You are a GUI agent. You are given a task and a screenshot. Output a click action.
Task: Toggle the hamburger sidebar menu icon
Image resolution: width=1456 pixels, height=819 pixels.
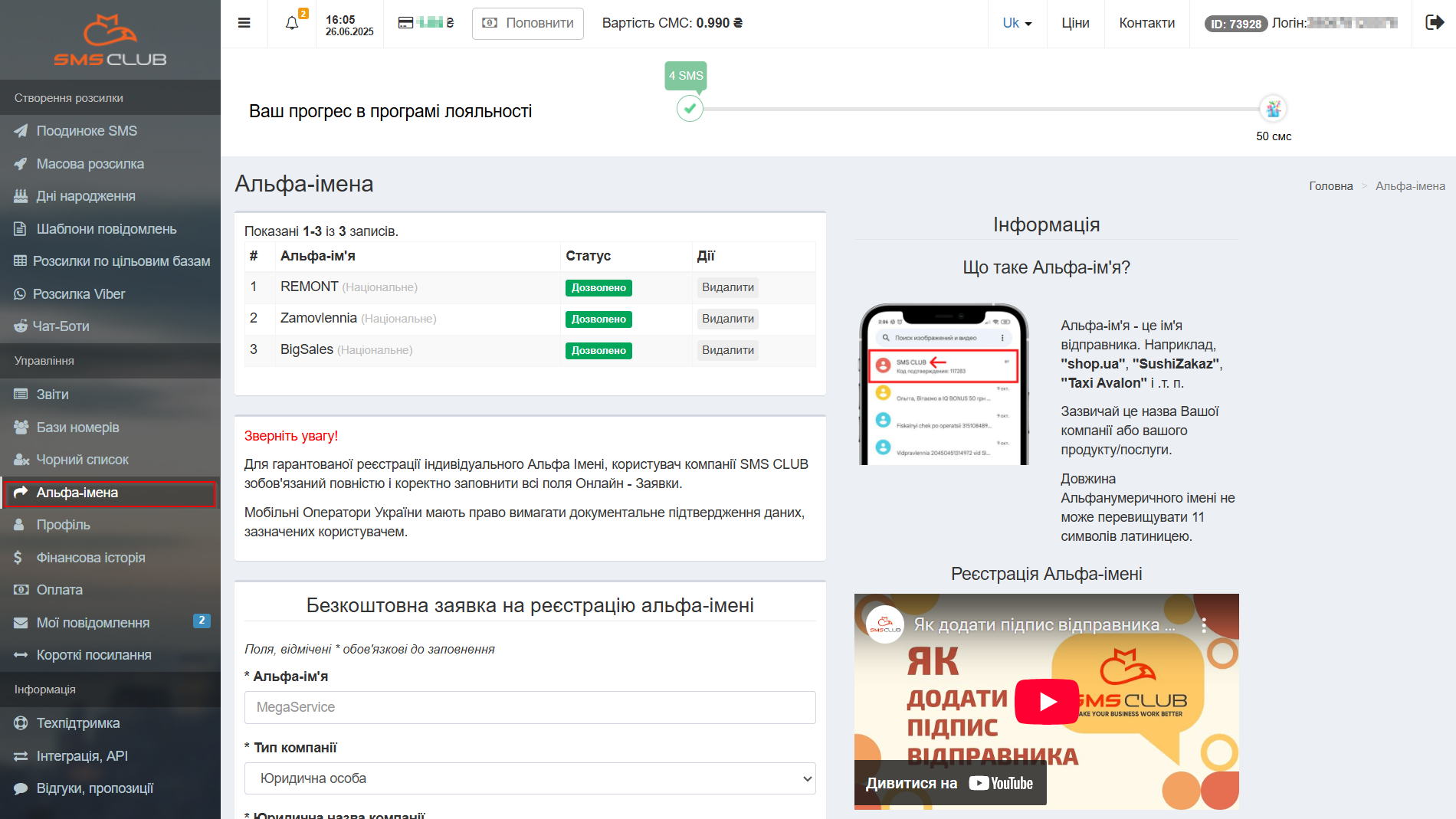coord(244,23)
